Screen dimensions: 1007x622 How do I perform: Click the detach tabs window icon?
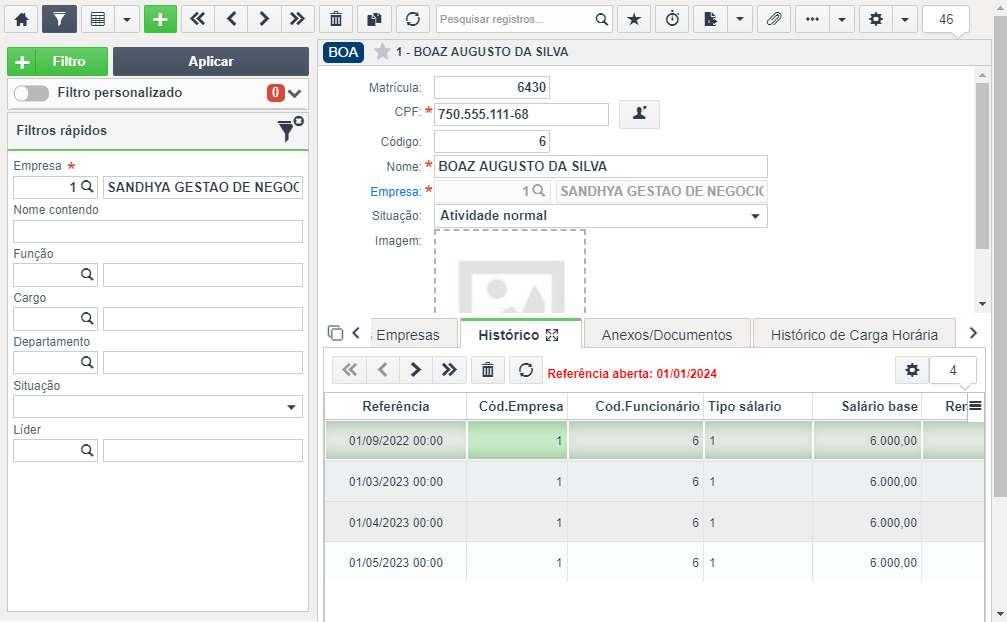coord(335,333)
